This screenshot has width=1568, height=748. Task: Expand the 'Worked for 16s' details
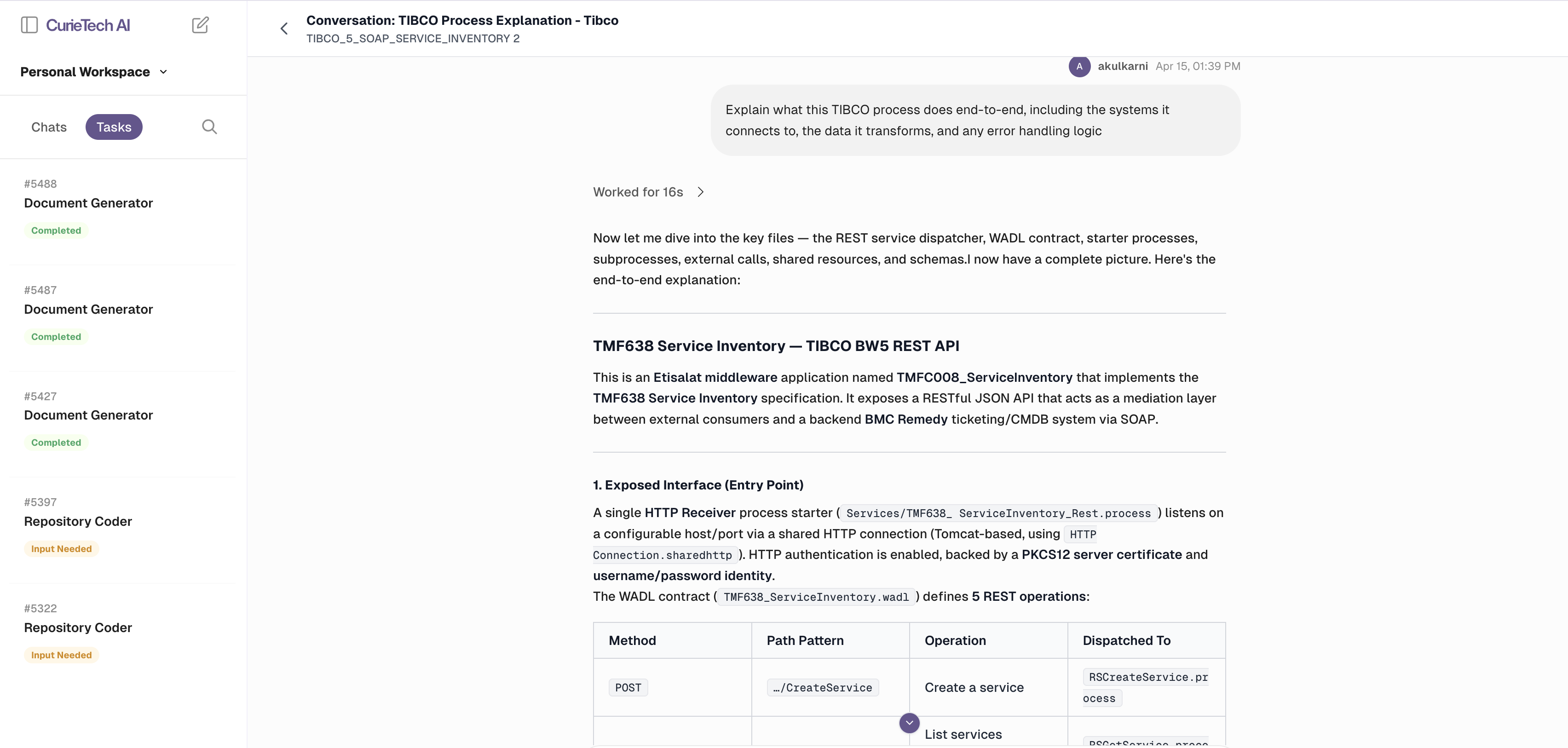click(x=648, y=192)
